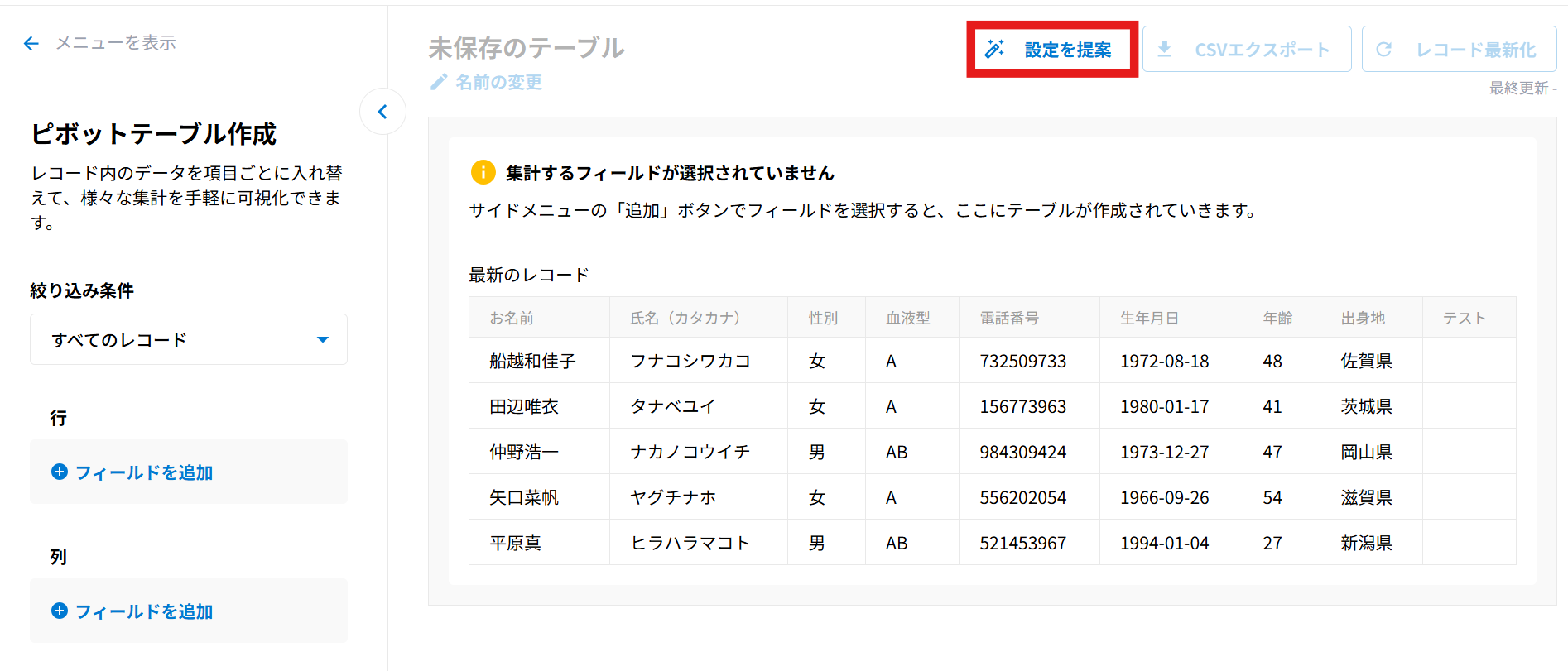Click the 岡山県 cell in table
This screenshot has height=671, width=1568.
tap(1366, 452)
